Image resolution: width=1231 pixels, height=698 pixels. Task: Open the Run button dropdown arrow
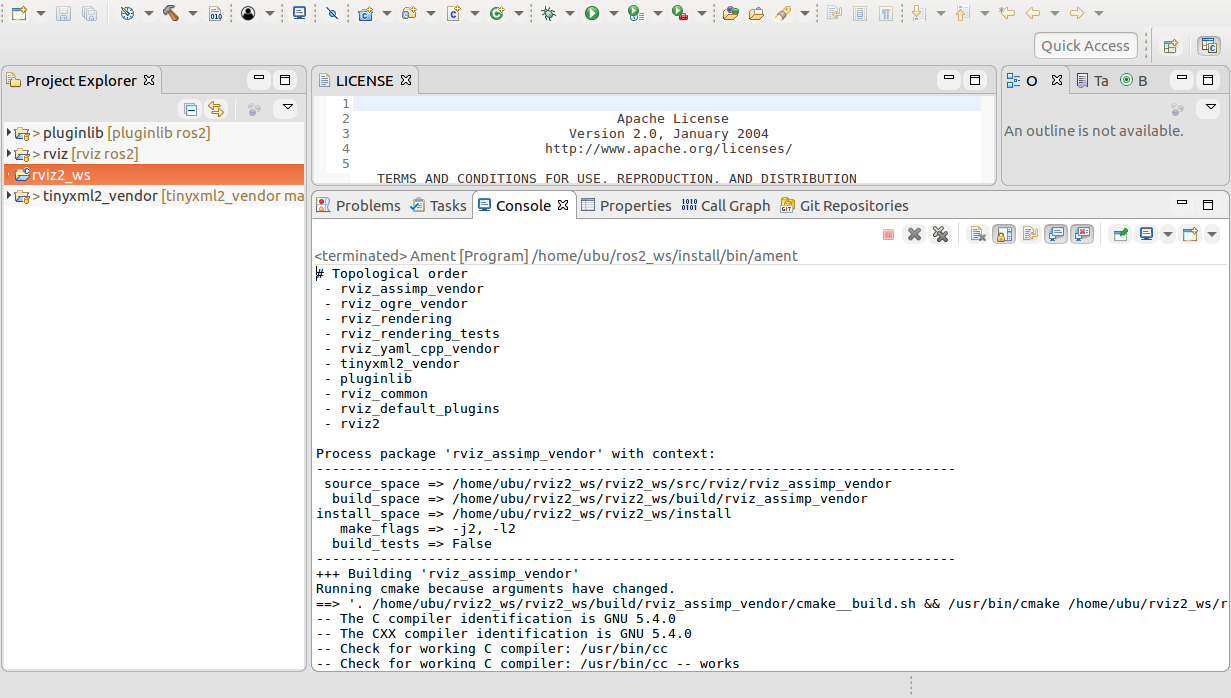[612, 13]
